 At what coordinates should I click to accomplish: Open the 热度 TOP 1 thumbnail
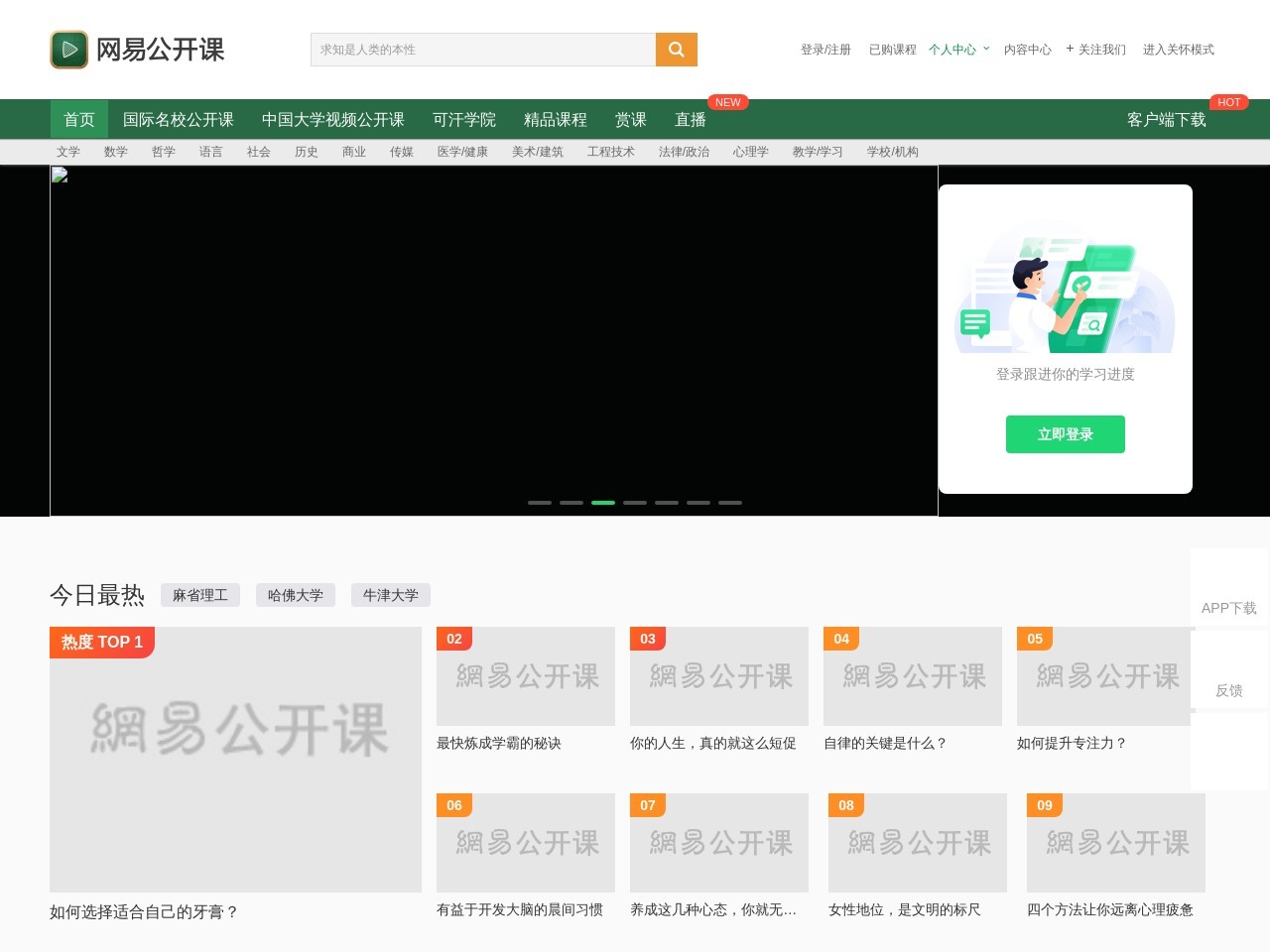tap(235, 760)
